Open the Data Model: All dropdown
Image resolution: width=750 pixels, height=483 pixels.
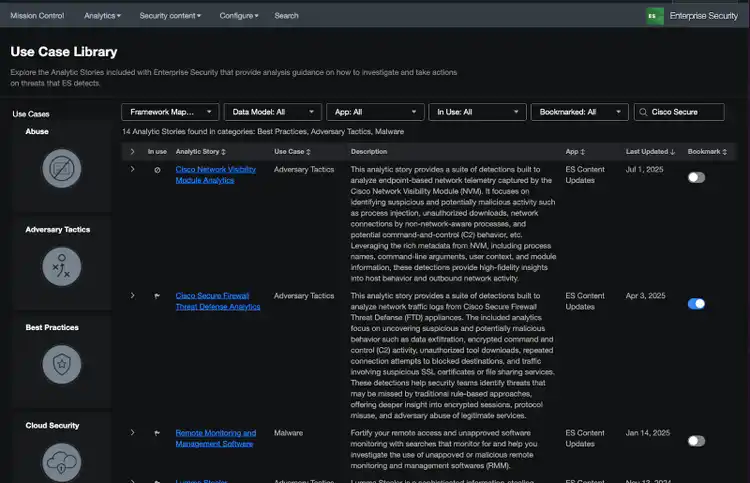pos(273,113)
